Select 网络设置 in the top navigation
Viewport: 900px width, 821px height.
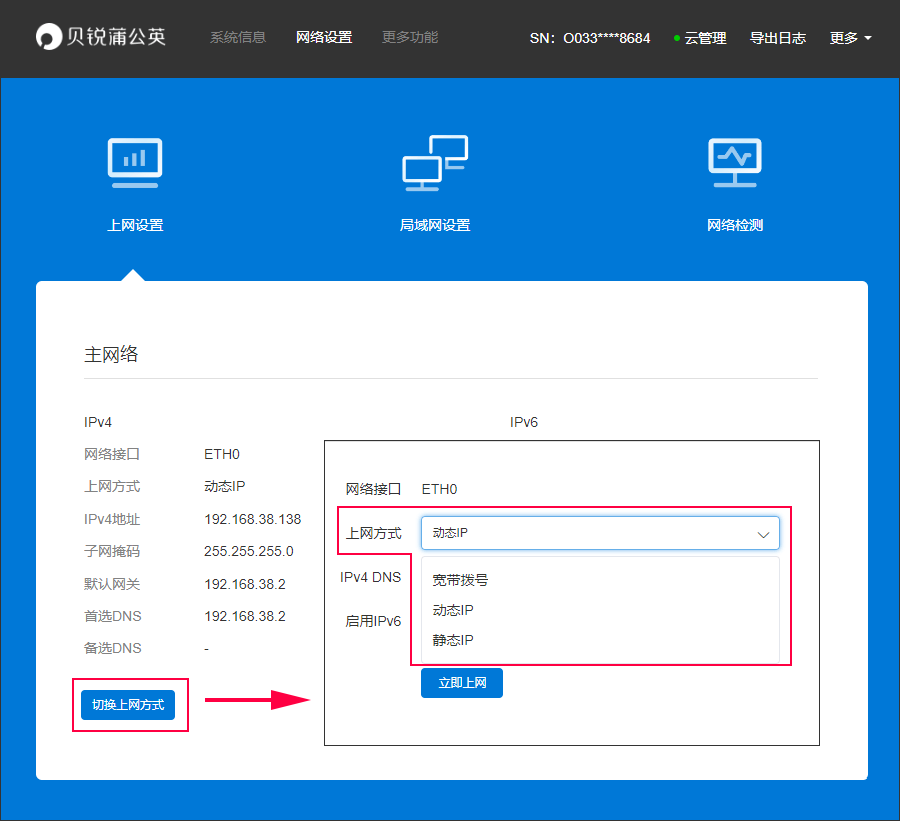[324, 38]
